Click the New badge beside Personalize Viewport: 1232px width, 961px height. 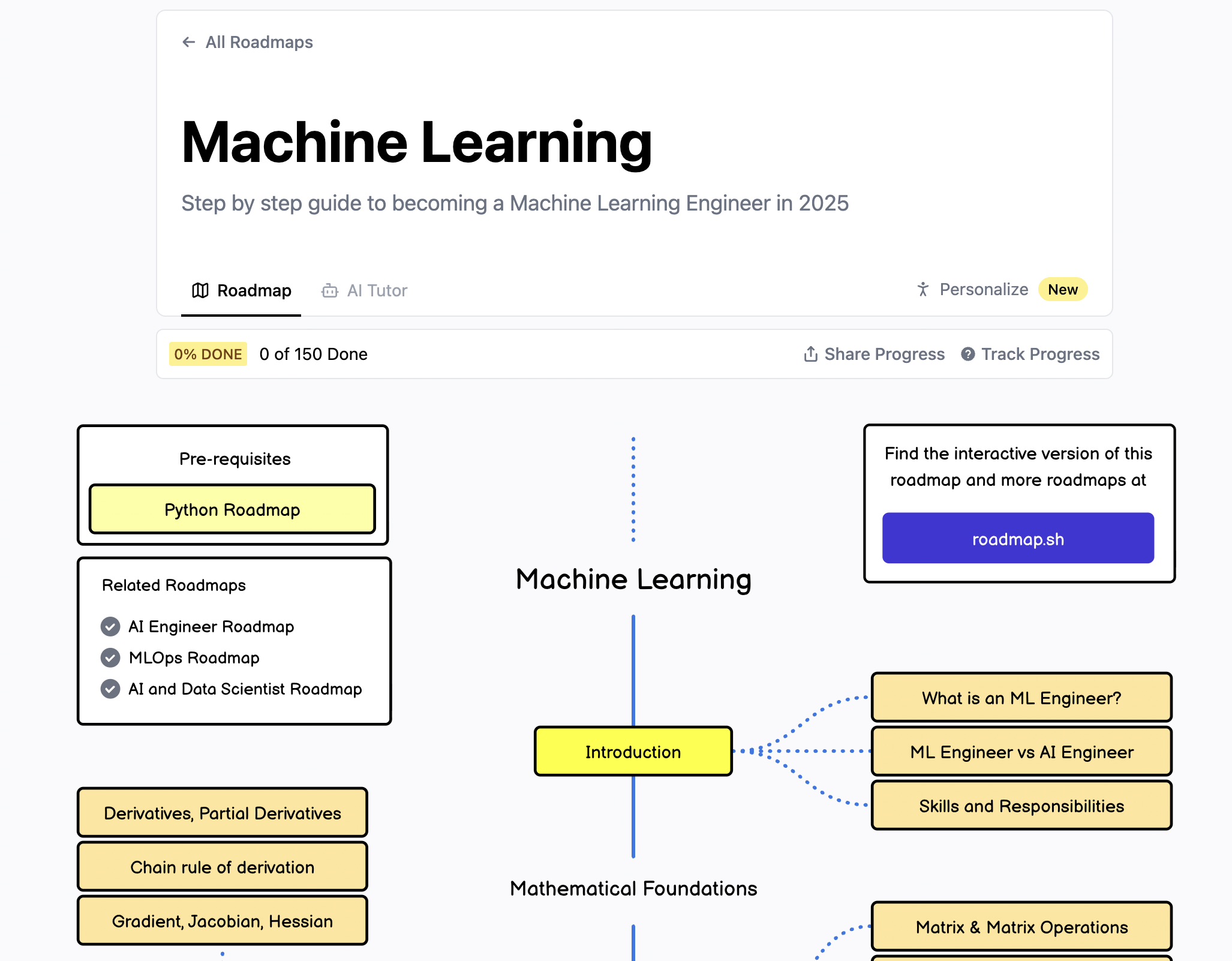point(1063,290)
